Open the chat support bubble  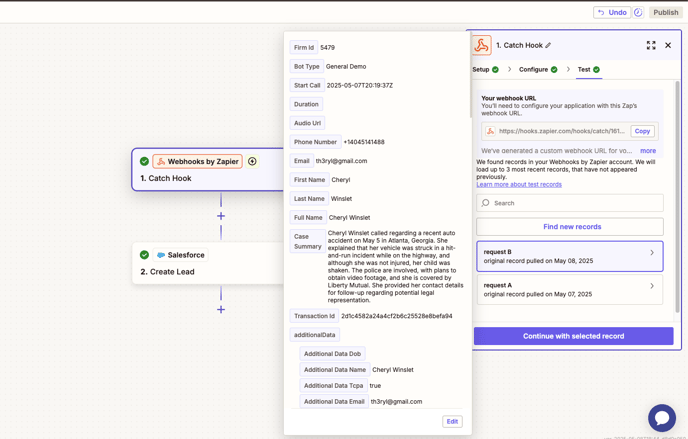(x=661, y=417)
